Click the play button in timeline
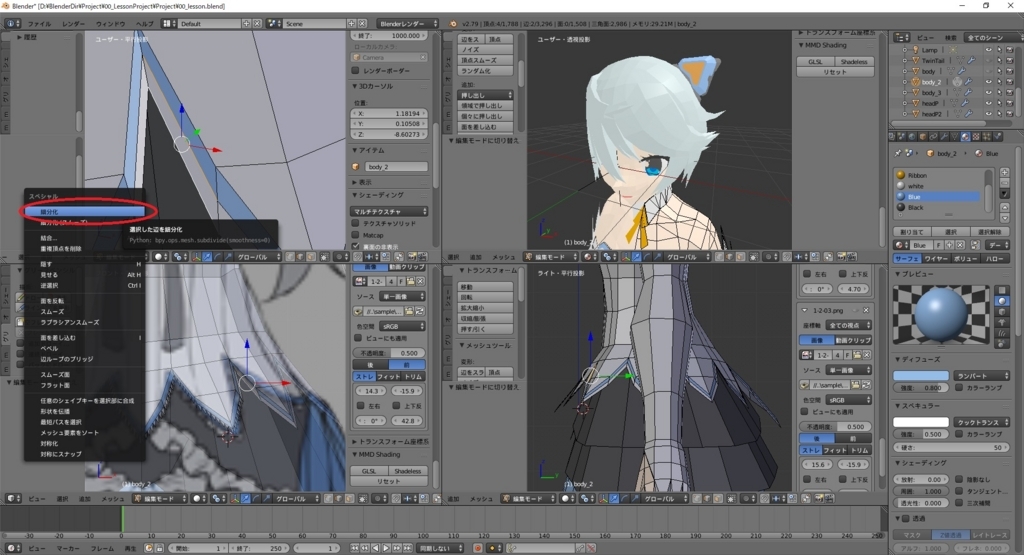1024x555 pixels. point(386,548)
